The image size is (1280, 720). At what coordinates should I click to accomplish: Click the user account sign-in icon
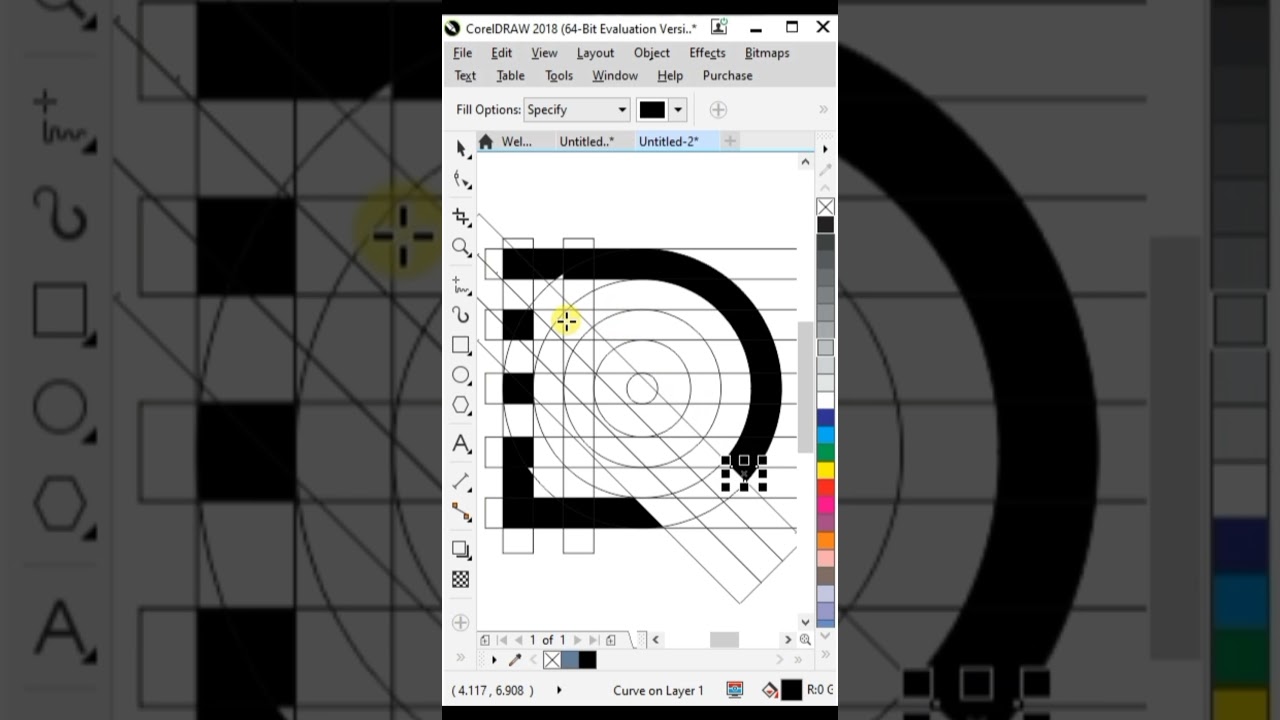719,28
